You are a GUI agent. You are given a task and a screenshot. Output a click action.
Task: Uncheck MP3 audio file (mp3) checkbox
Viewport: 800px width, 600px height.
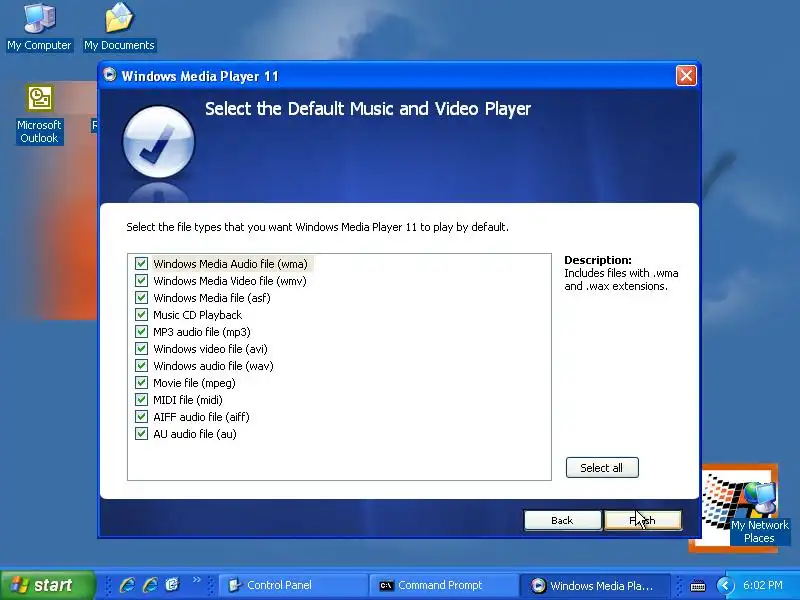(141, 332)
